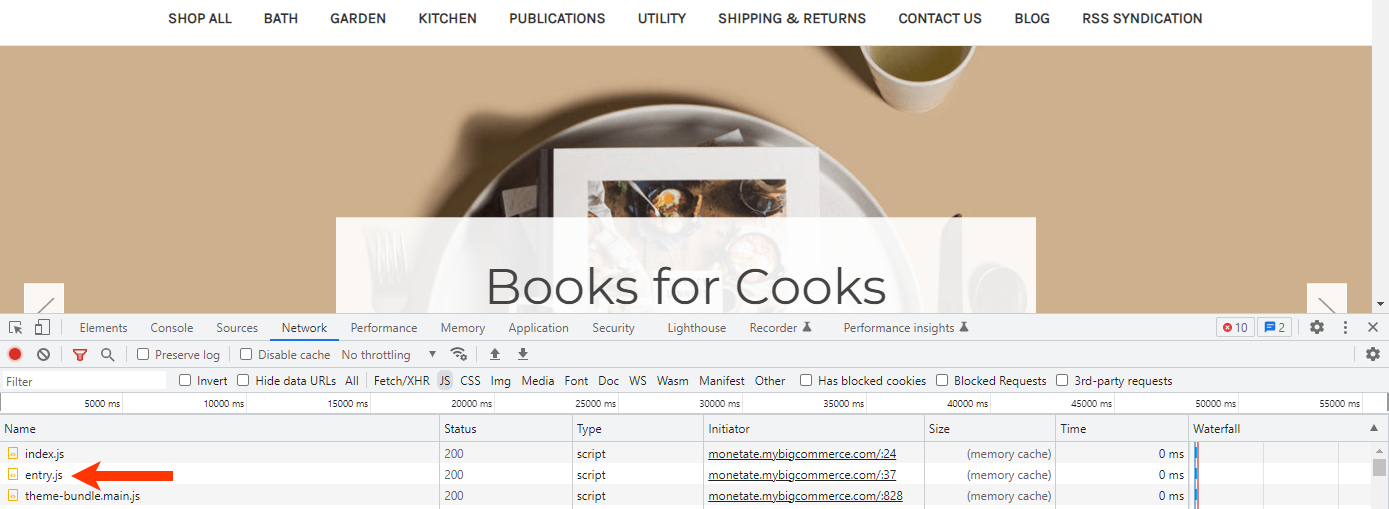Open the Performance insights tab
Screen dimensions: 1389x509
[x=906, y=327]
